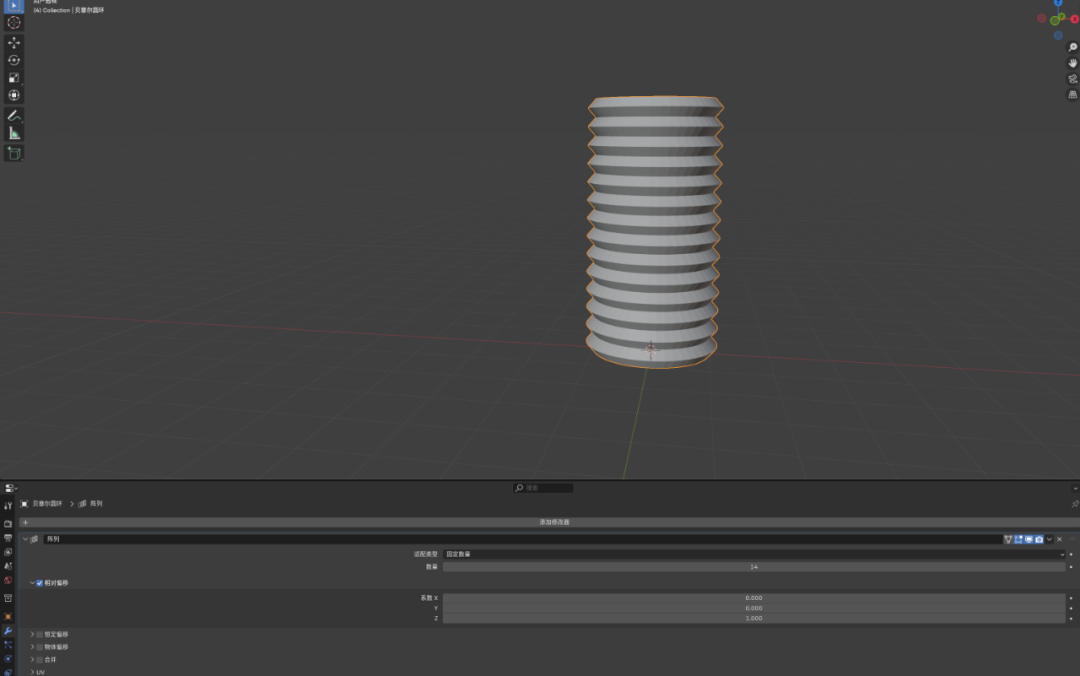Enable the 恒定偏移 checkbox
Screen dimensions: 1080x676
click(x=39, y=634)
